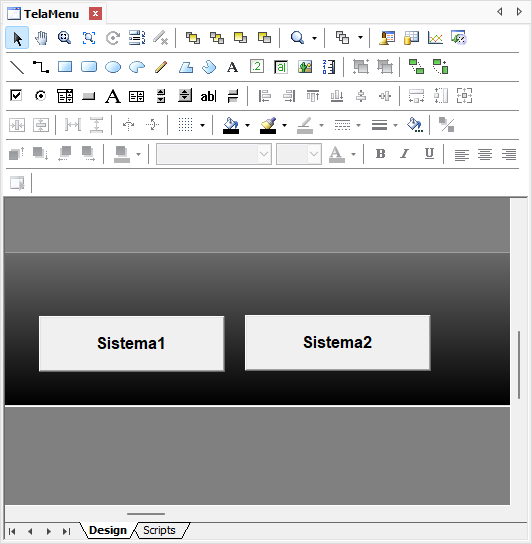Screen dimensions: 532x544
Task: Switch to the Design tab
Action: [108, 530]
